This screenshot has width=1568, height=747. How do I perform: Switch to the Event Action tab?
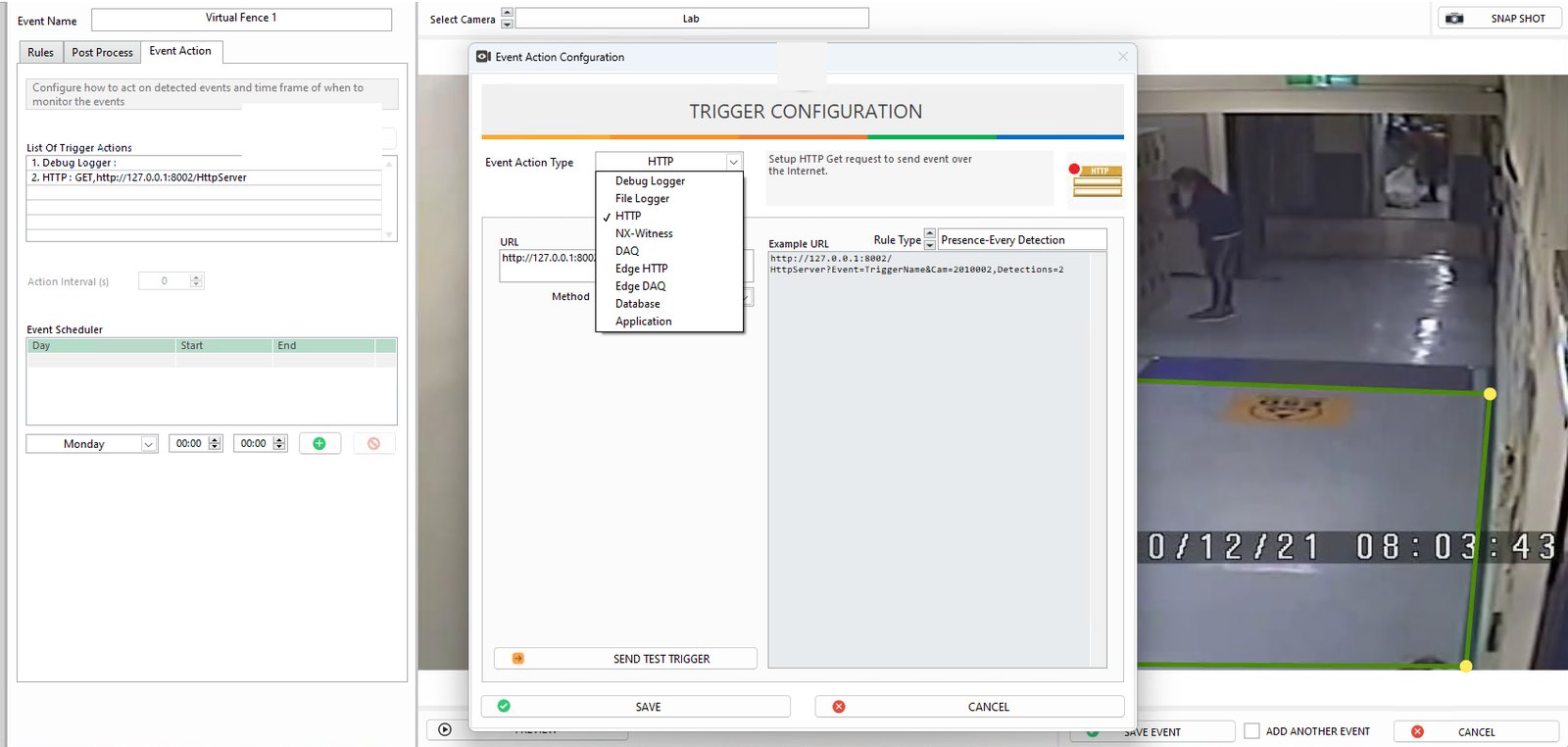[180, 51]
